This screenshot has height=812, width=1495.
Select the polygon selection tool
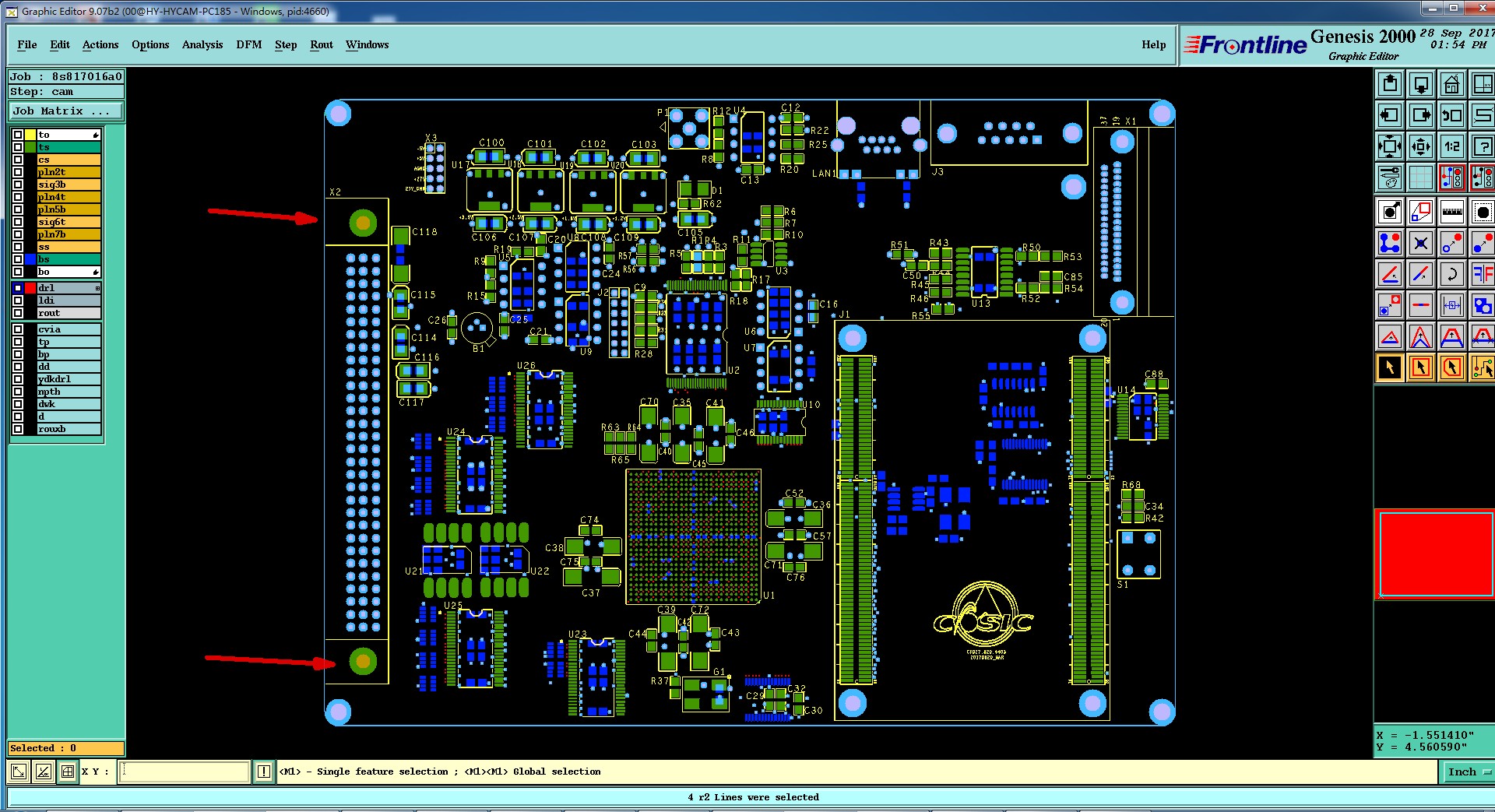click(1451, 367)
